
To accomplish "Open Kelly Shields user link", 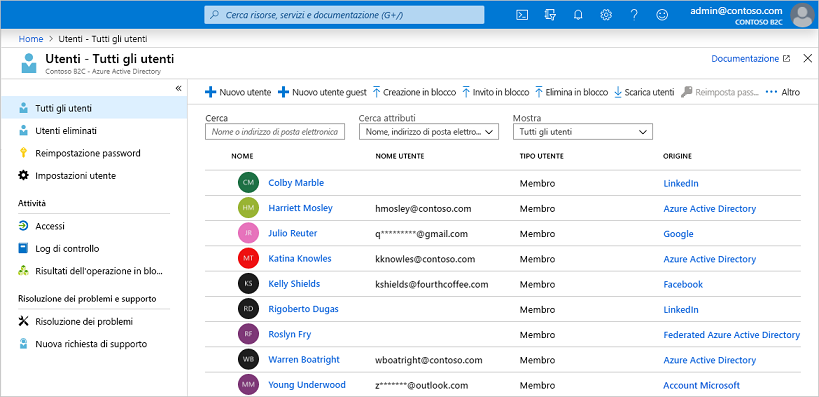I will point(294,284).
